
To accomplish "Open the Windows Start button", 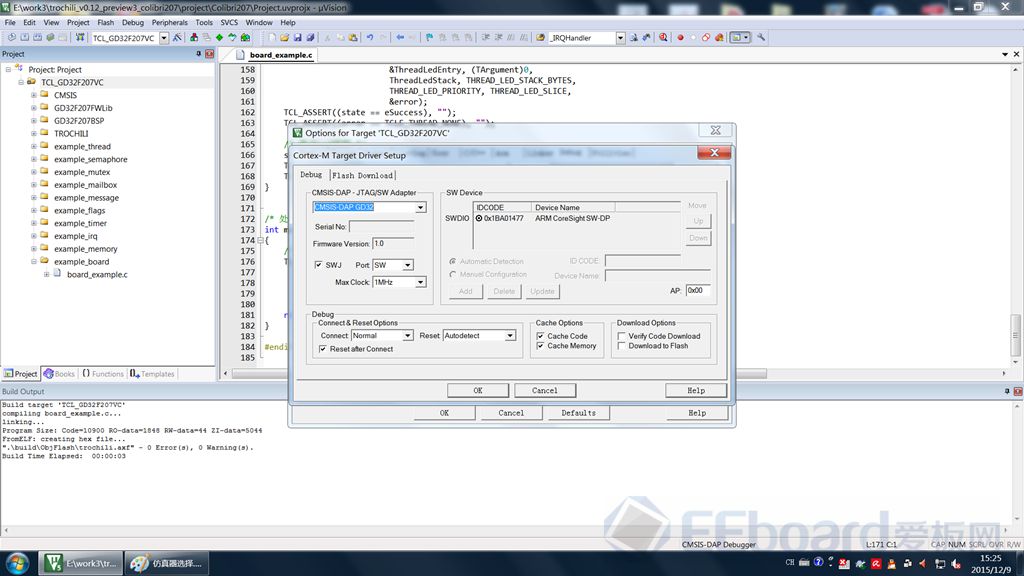I will coord(16,563).
